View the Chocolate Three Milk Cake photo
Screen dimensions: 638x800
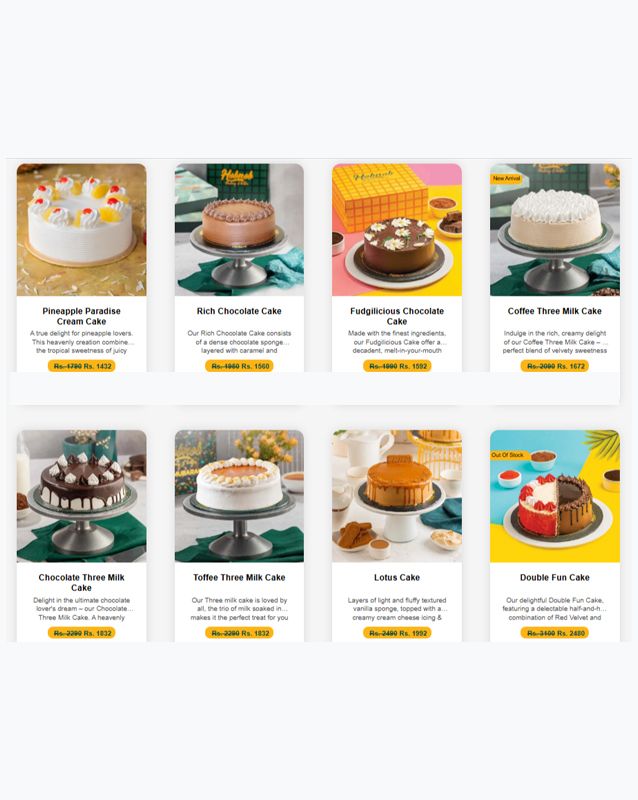coord(82,496)
